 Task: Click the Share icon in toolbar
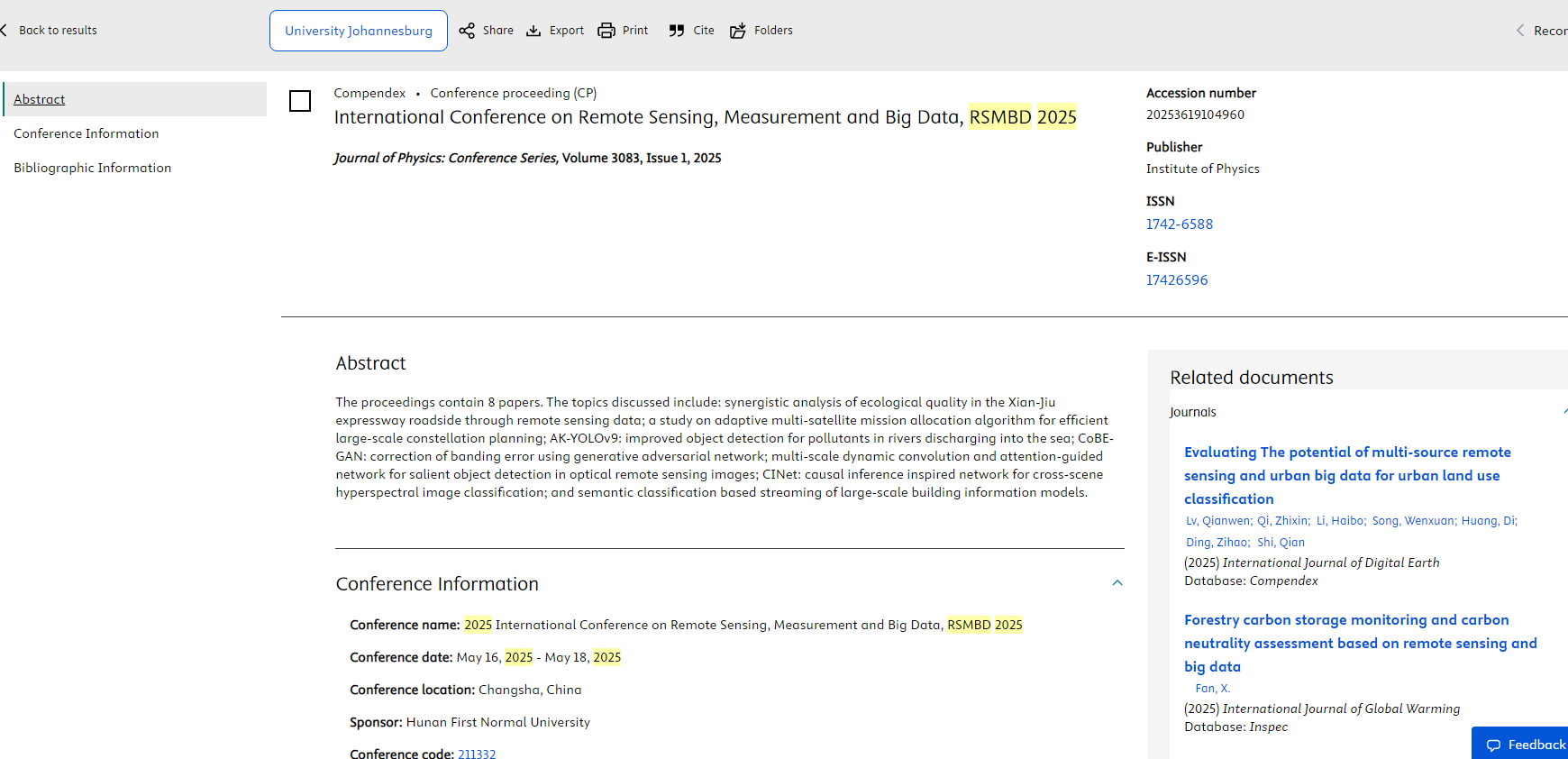point(467,31)
